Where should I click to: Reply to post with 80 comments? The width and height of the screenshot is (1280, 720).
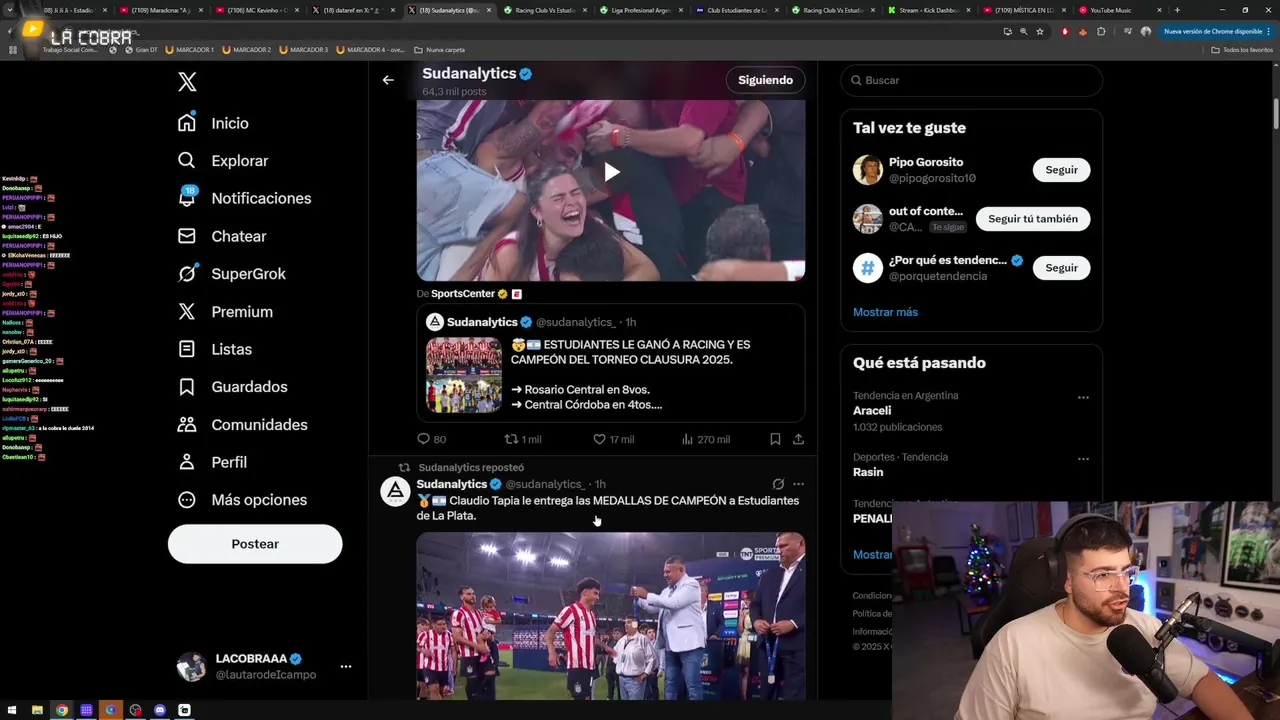point(431,439)
